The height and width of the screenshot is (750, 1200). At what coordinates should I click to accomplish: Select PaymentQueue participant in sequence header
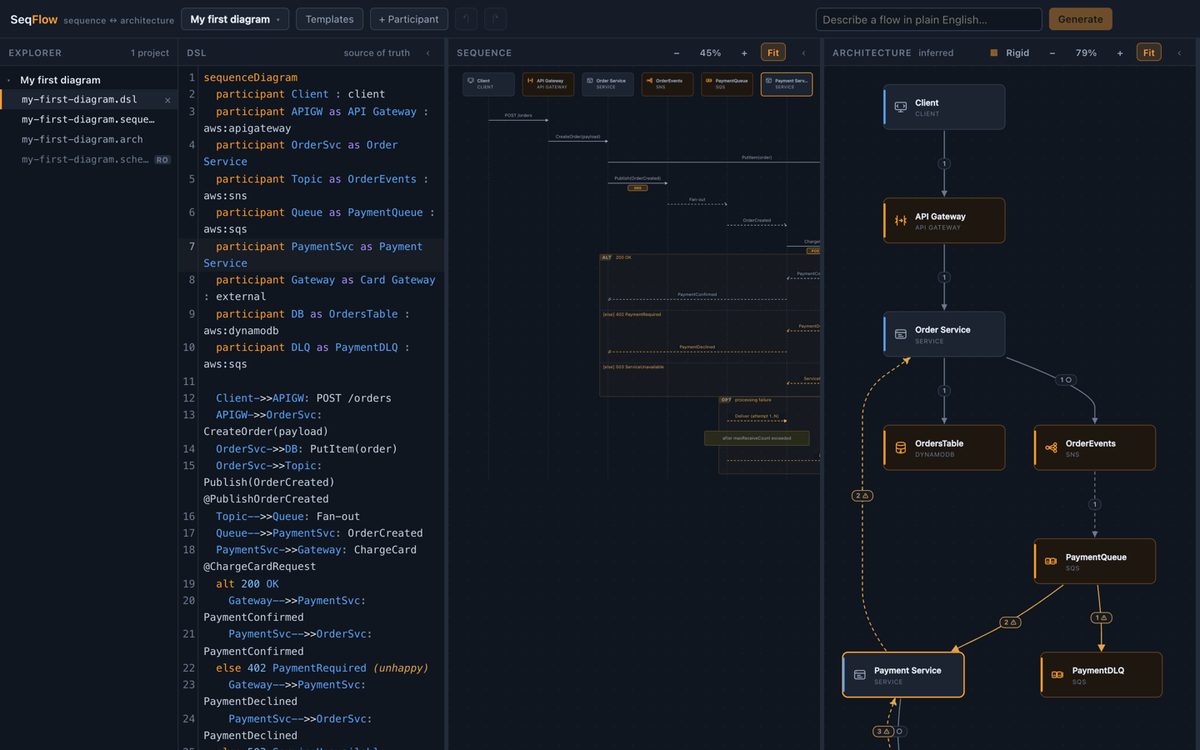[727, 84]
